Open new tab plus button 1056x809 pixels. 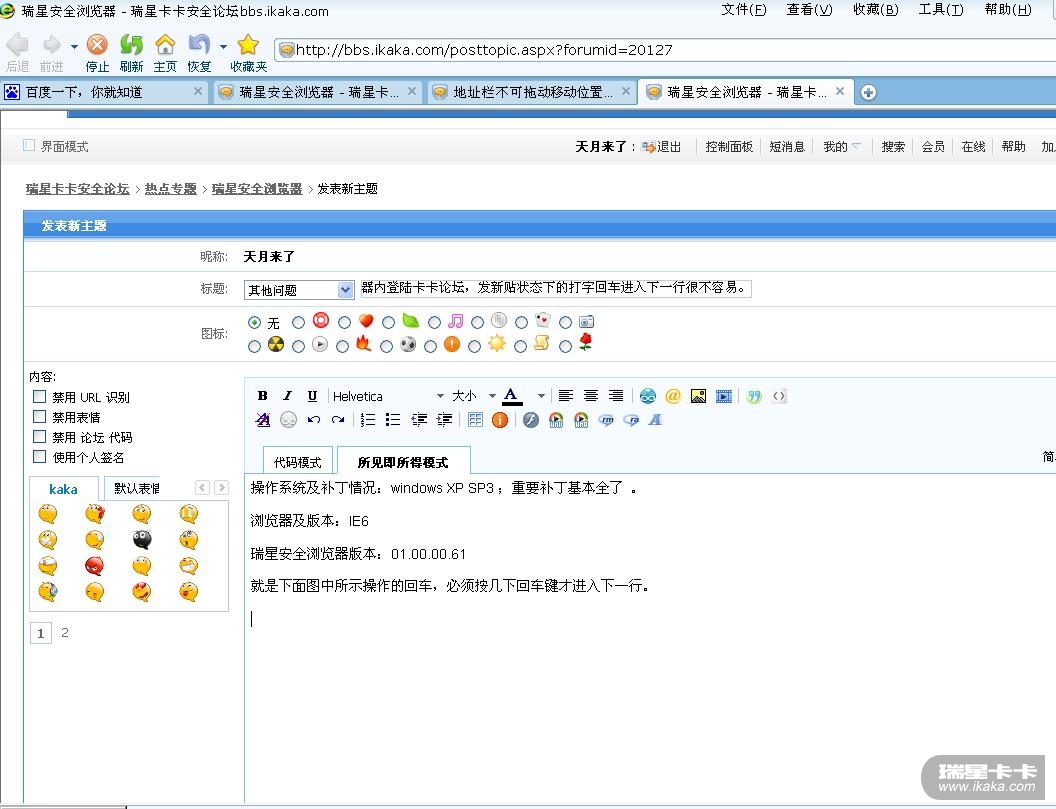tap(868, 92)
